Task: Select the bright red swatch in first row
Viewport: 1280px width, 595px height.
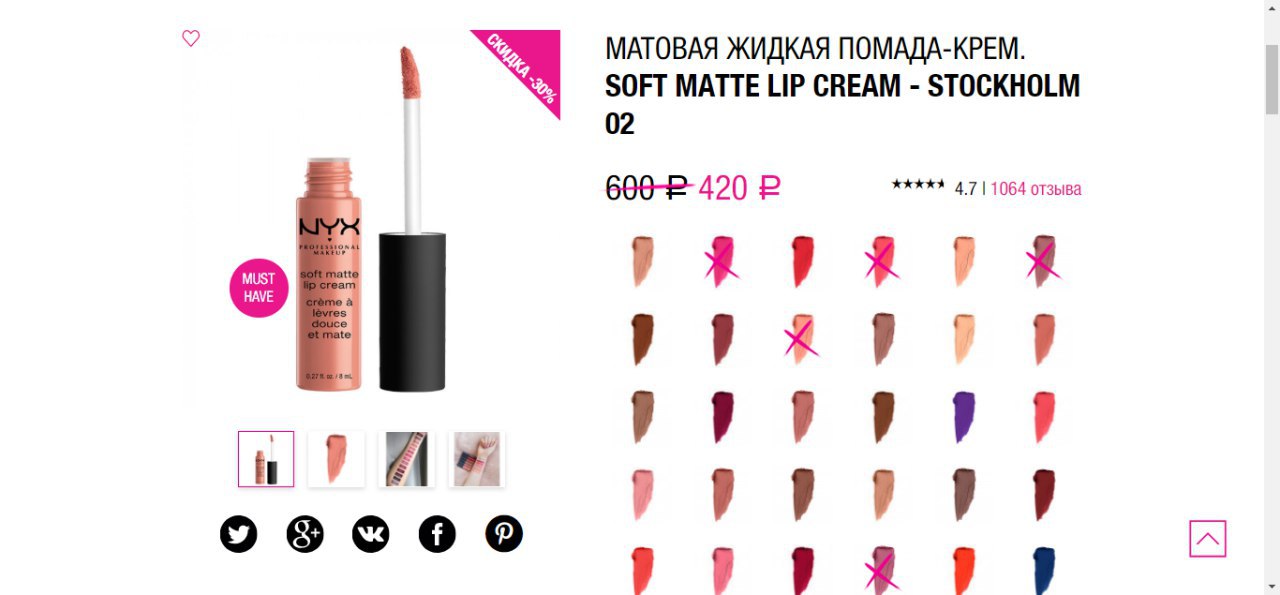Action: (802, 261)
